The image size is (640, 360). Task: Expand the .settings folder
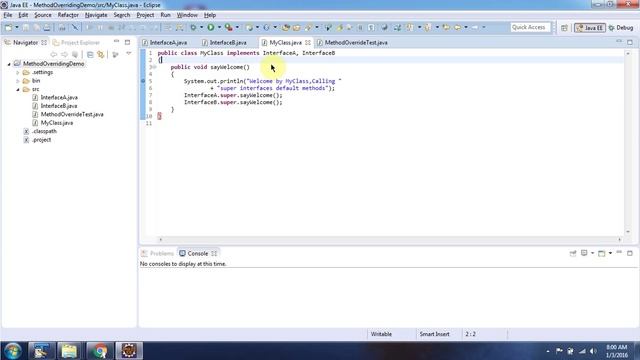pyautogui.click(x=18, y=73)
